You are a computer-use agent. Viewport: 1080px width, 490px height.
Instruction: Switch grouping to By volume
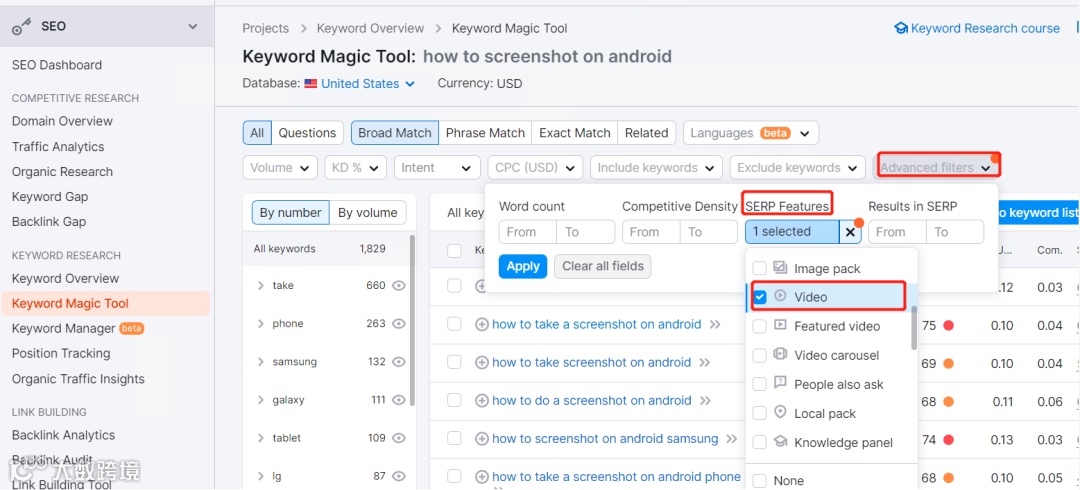click(x=368, y=212)
